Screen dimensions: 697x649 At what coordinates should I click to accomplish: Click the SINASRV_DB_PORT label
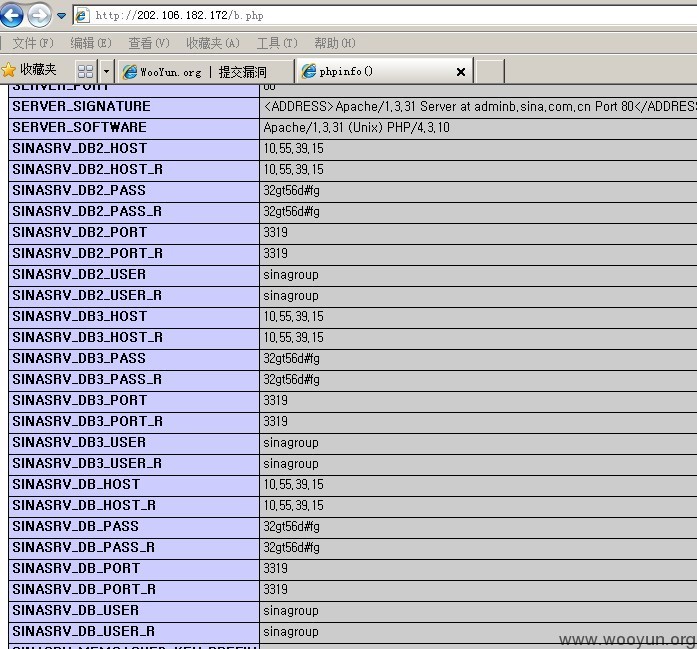[76, 568]
